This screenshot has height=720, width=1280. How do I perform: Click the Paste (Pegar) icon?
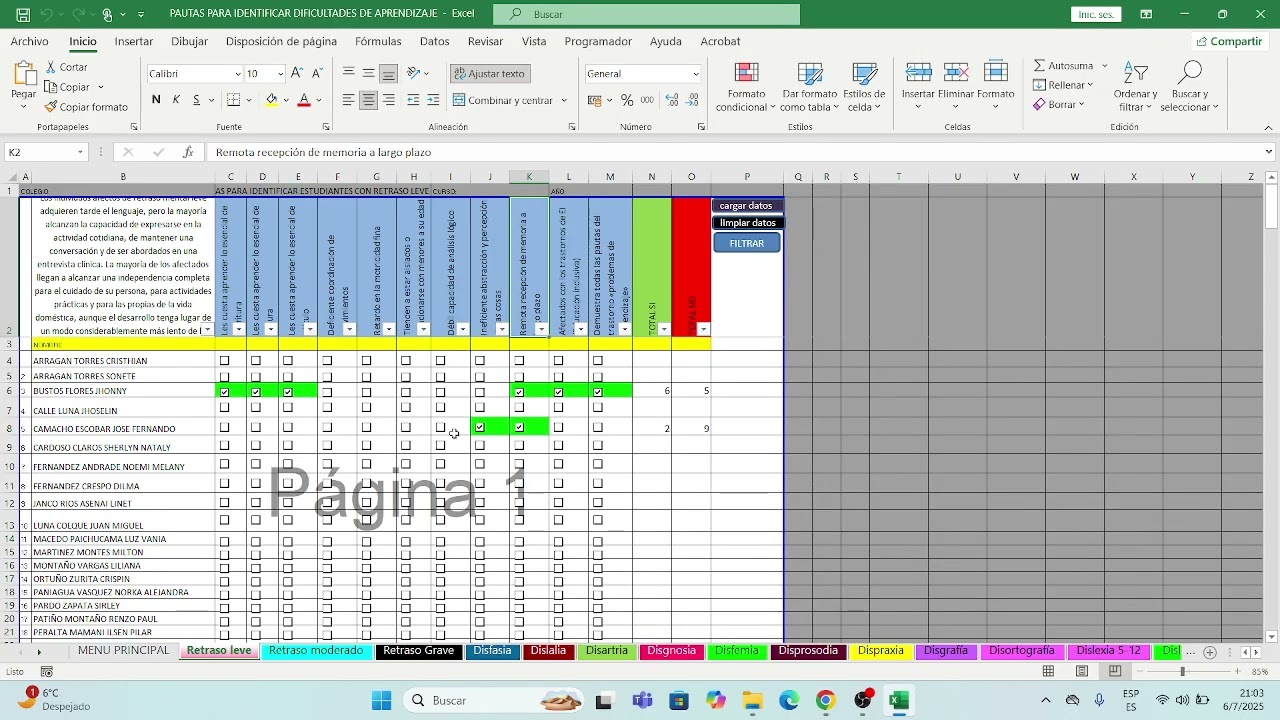(x=24, y=74)
